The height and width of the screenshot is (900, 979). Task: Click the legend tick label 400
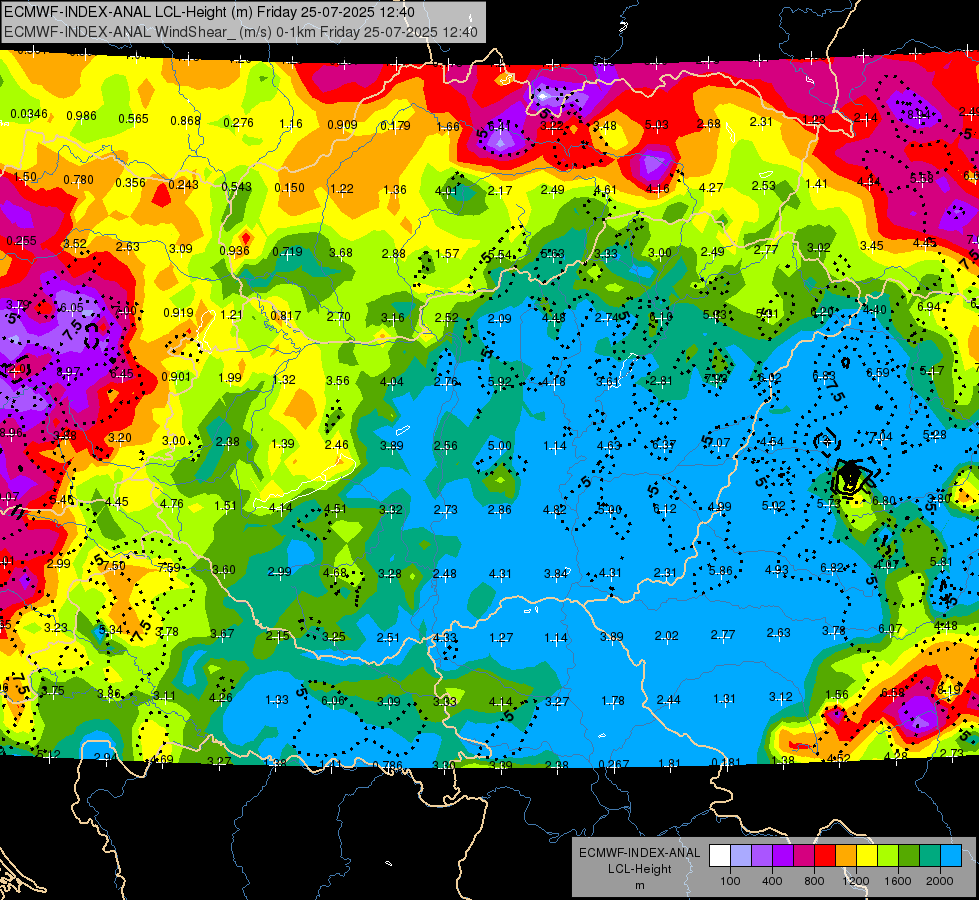772,881
